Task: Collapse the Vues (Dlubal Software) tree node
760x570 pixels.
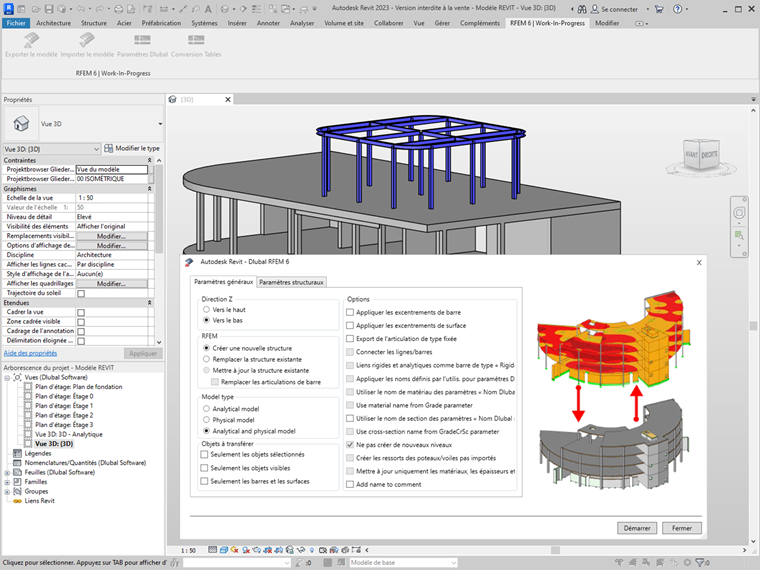Action: 7,378
